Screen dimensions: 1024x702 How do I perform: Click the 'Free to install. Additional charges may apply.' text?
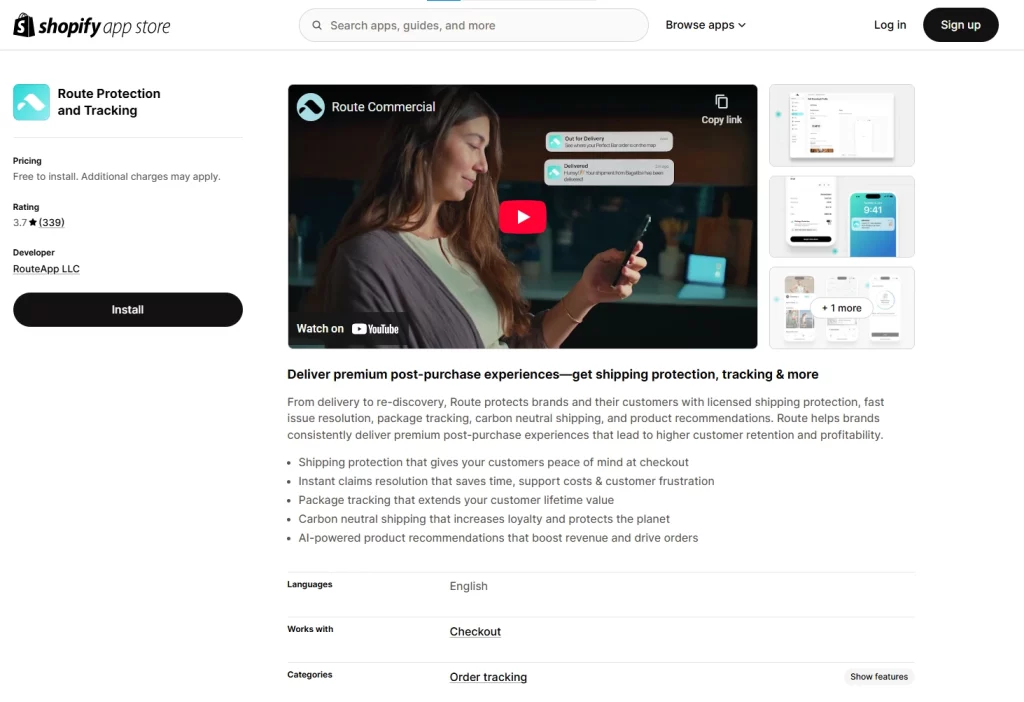pyautogui.click(x=117, y=176)
